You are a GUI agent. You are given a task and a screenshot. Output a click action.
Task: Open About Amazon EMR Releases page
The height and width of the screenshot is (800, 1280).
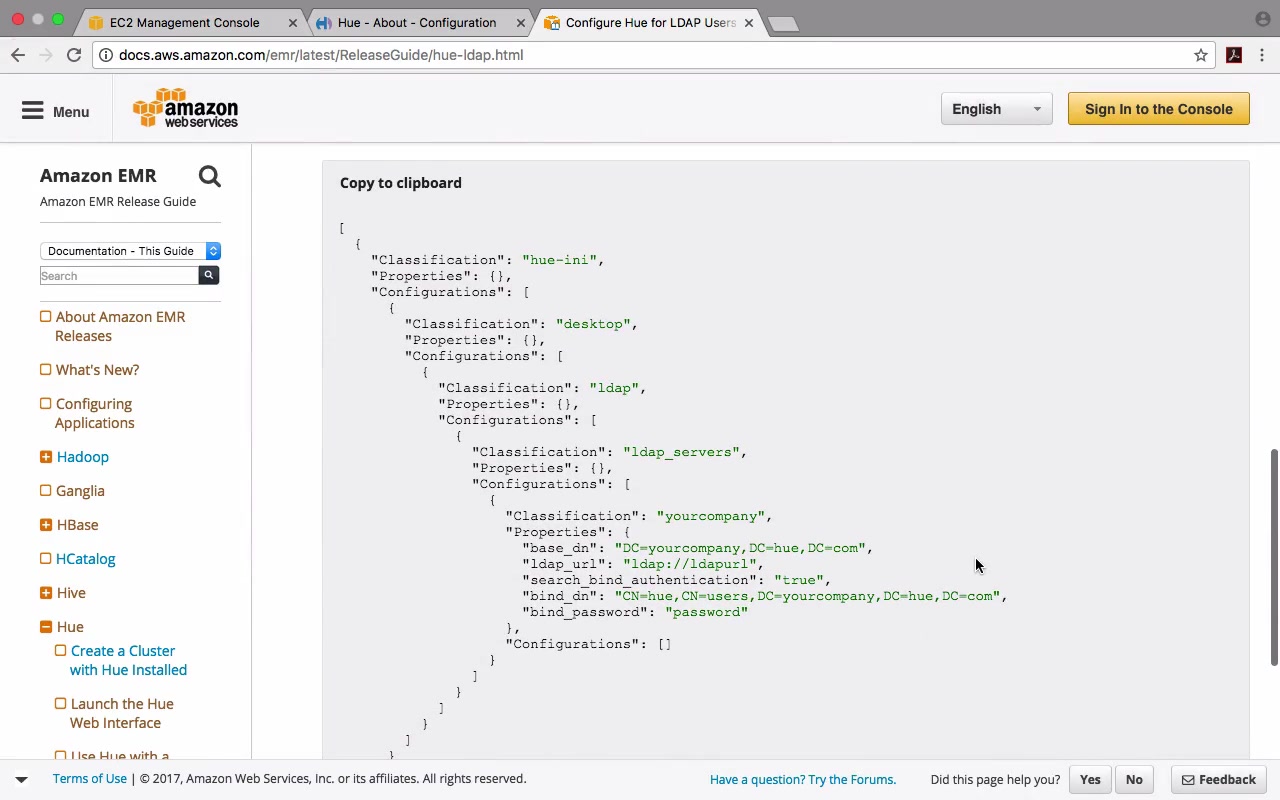point(120,326)
